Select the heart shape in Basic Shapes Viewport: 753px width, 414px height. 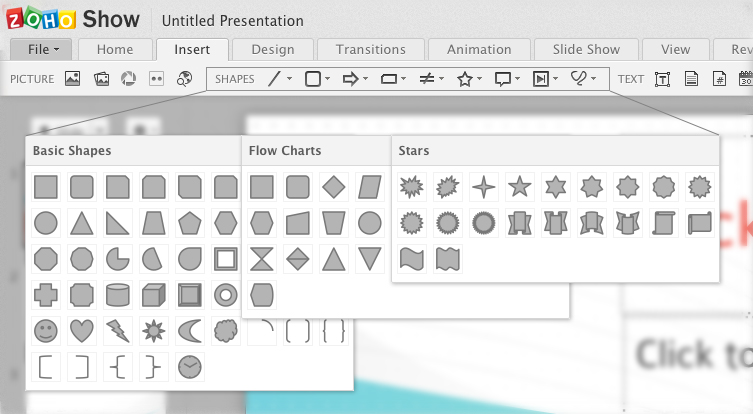point(82,330)
